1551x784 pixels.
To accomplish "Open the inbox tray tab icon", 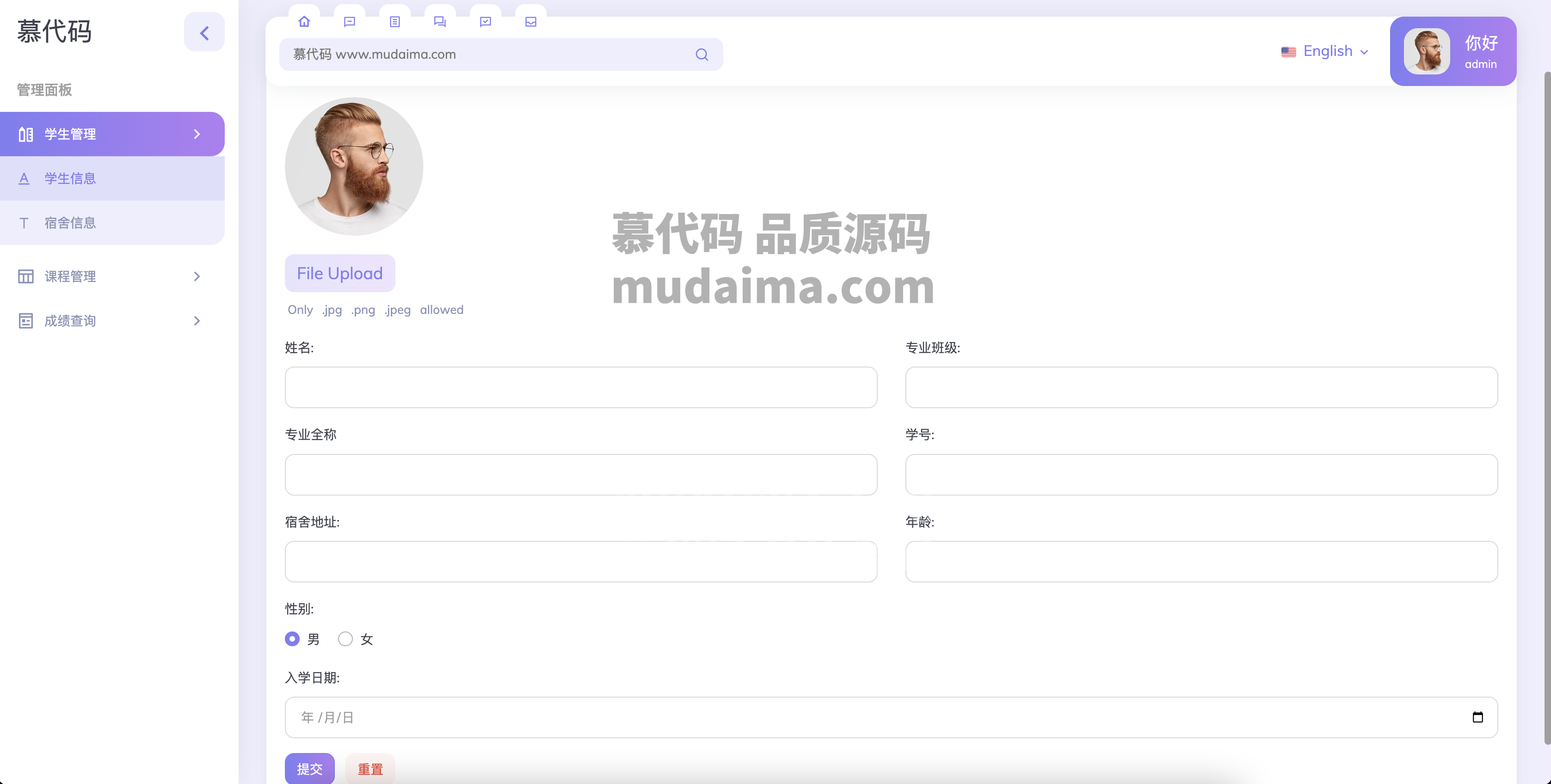I will point(531,22).
